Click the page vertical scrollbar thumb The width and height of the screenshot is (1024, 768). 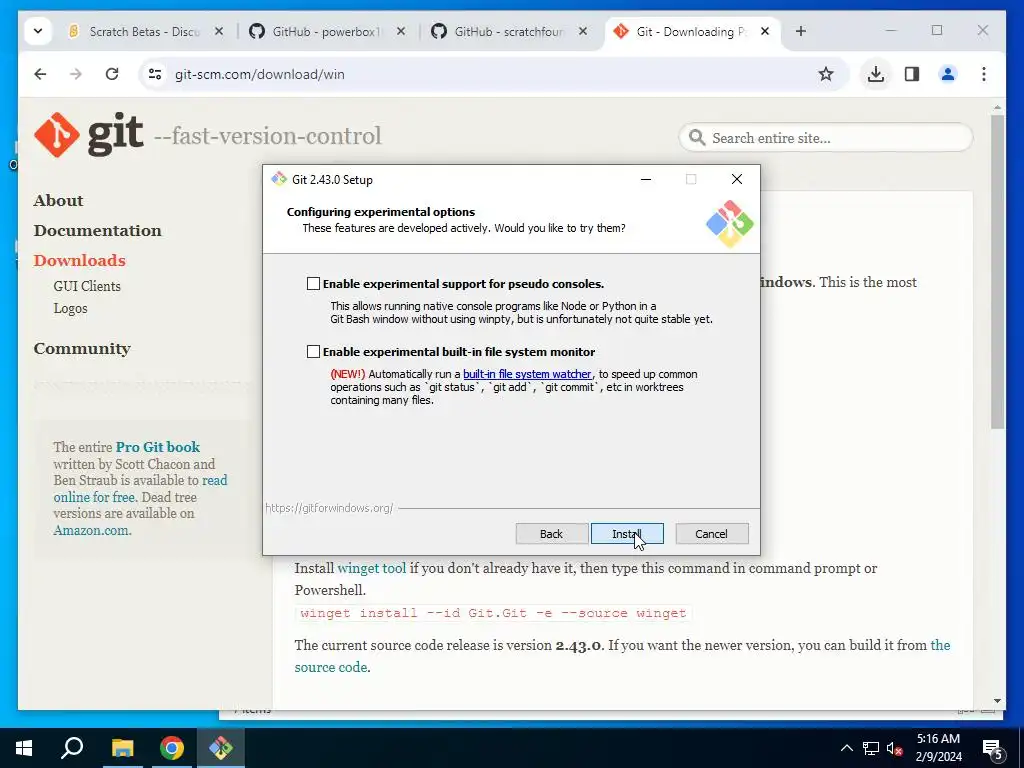997,272
